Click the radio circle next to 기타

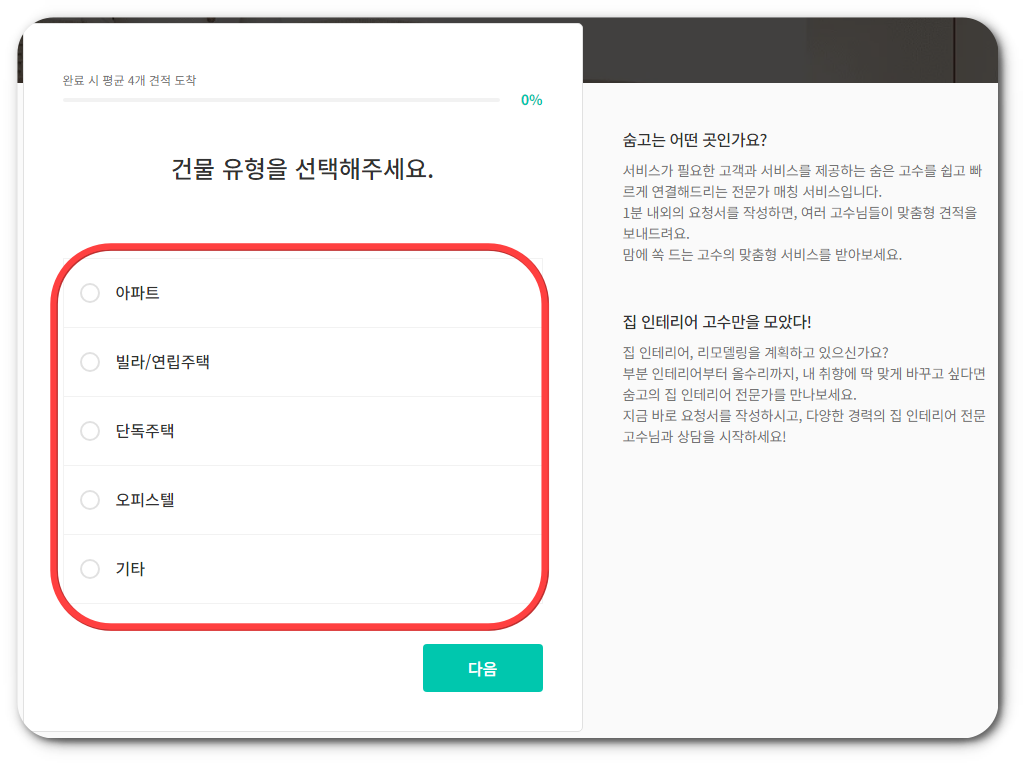pos(90,569)
